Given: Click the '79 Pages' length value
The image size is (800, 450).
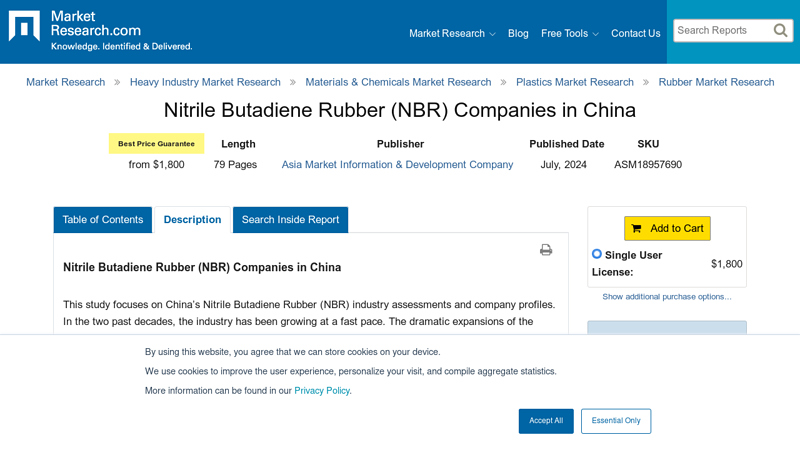Looking at the screenshot, I should (235, 164).
